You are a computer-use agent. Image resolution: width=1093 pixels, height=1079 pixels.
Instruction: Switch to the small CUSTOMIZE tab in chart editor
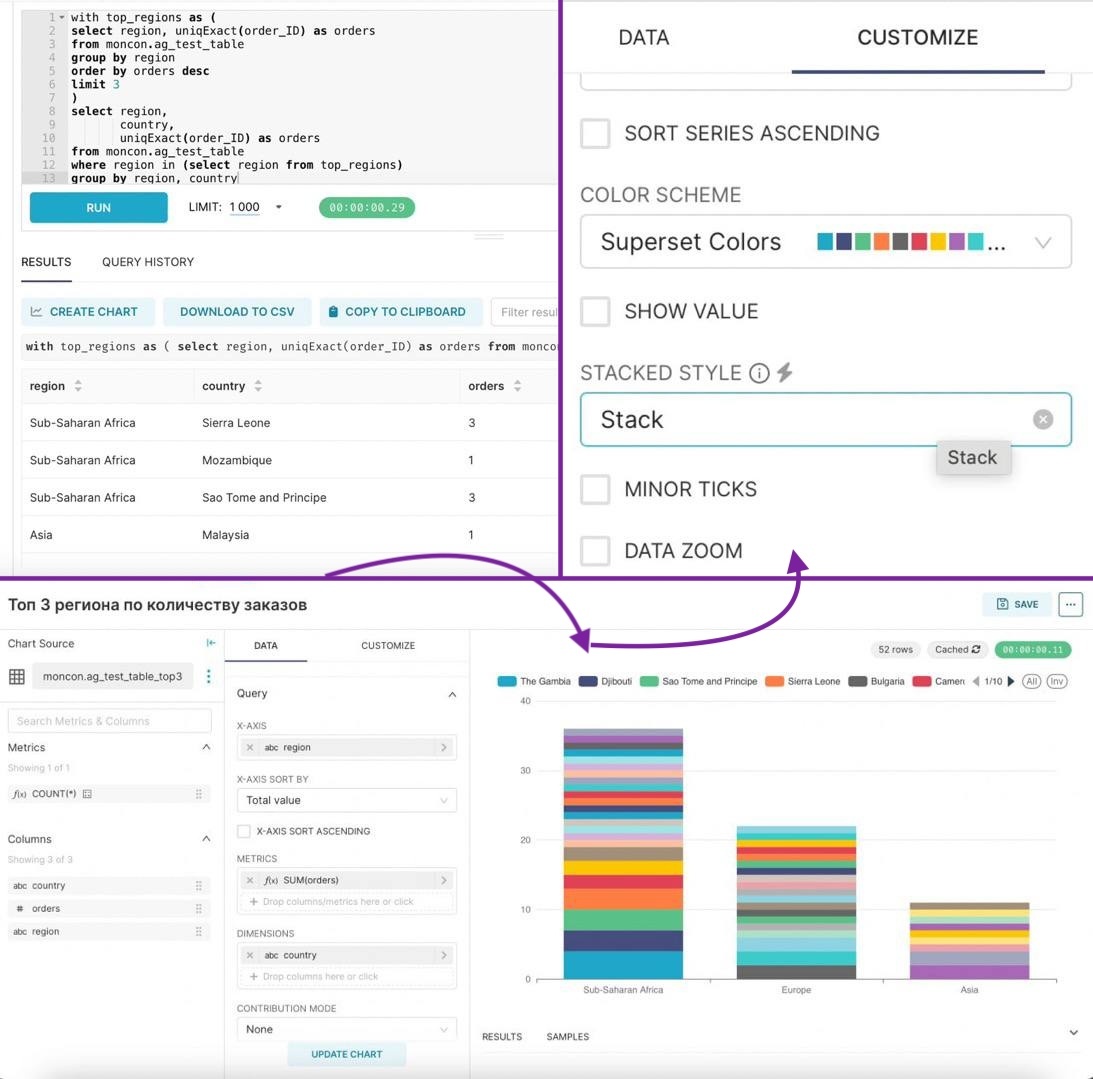(388, 645)
